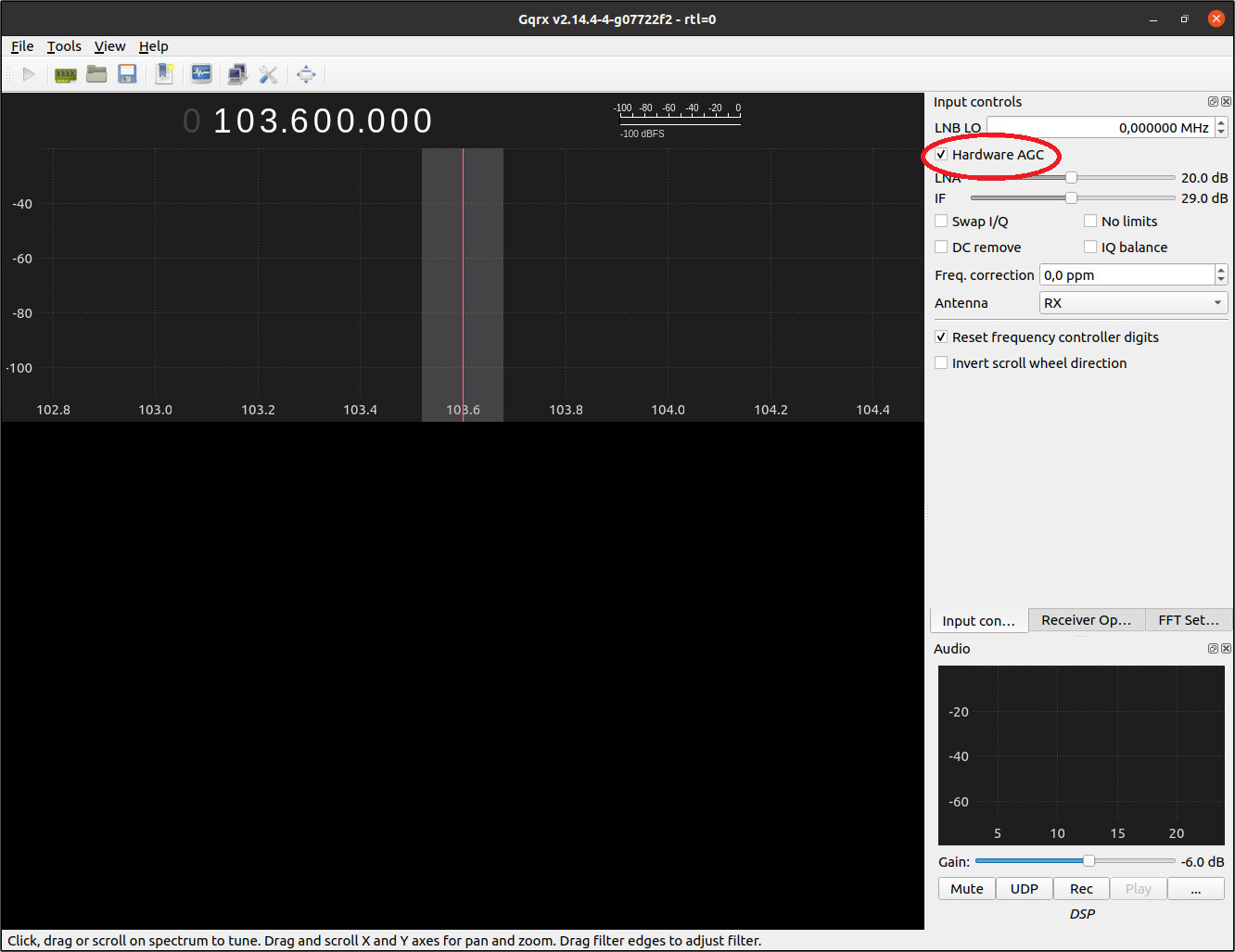The height and width of the screenshot is (952, 1235).
Task: Toggle full screen with the arrows icon
Action: pos(306,74)
